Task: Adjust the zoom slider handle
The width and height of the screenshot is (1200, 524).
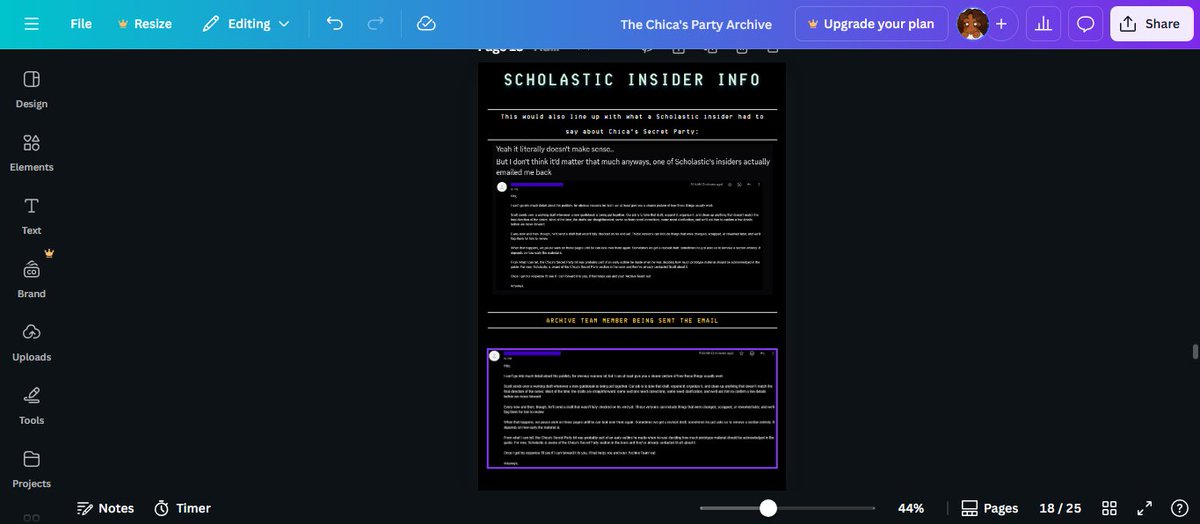Action: tap(768, 508)
